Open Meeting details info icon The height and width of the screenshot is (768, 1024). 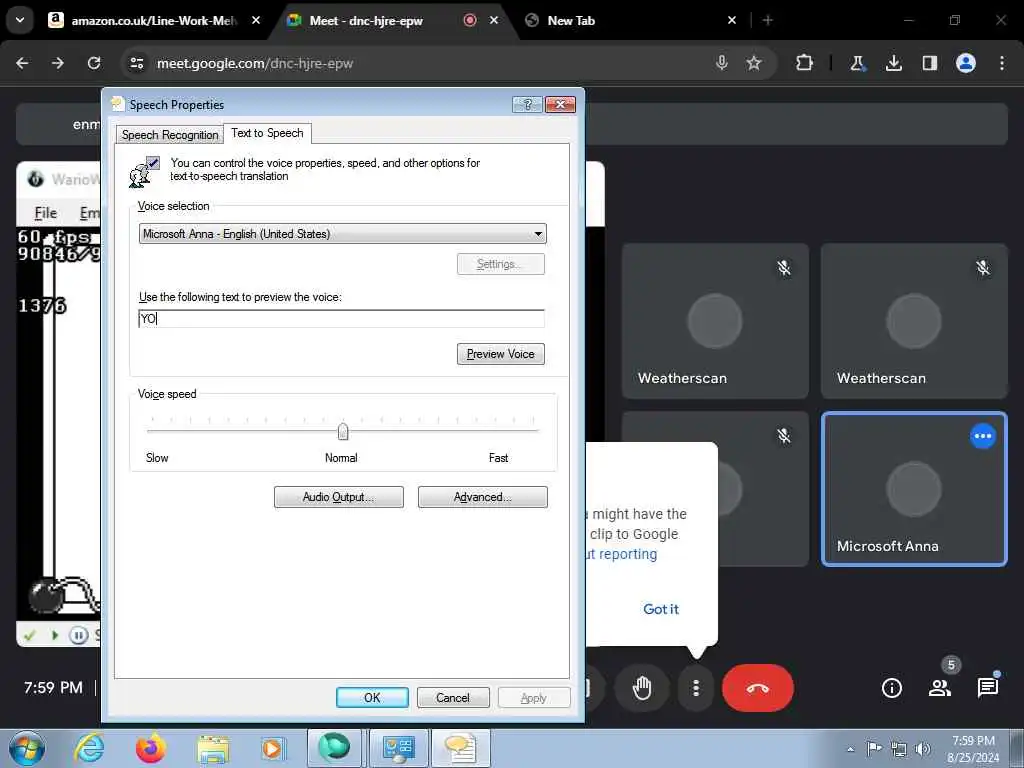tap(891, 688)
